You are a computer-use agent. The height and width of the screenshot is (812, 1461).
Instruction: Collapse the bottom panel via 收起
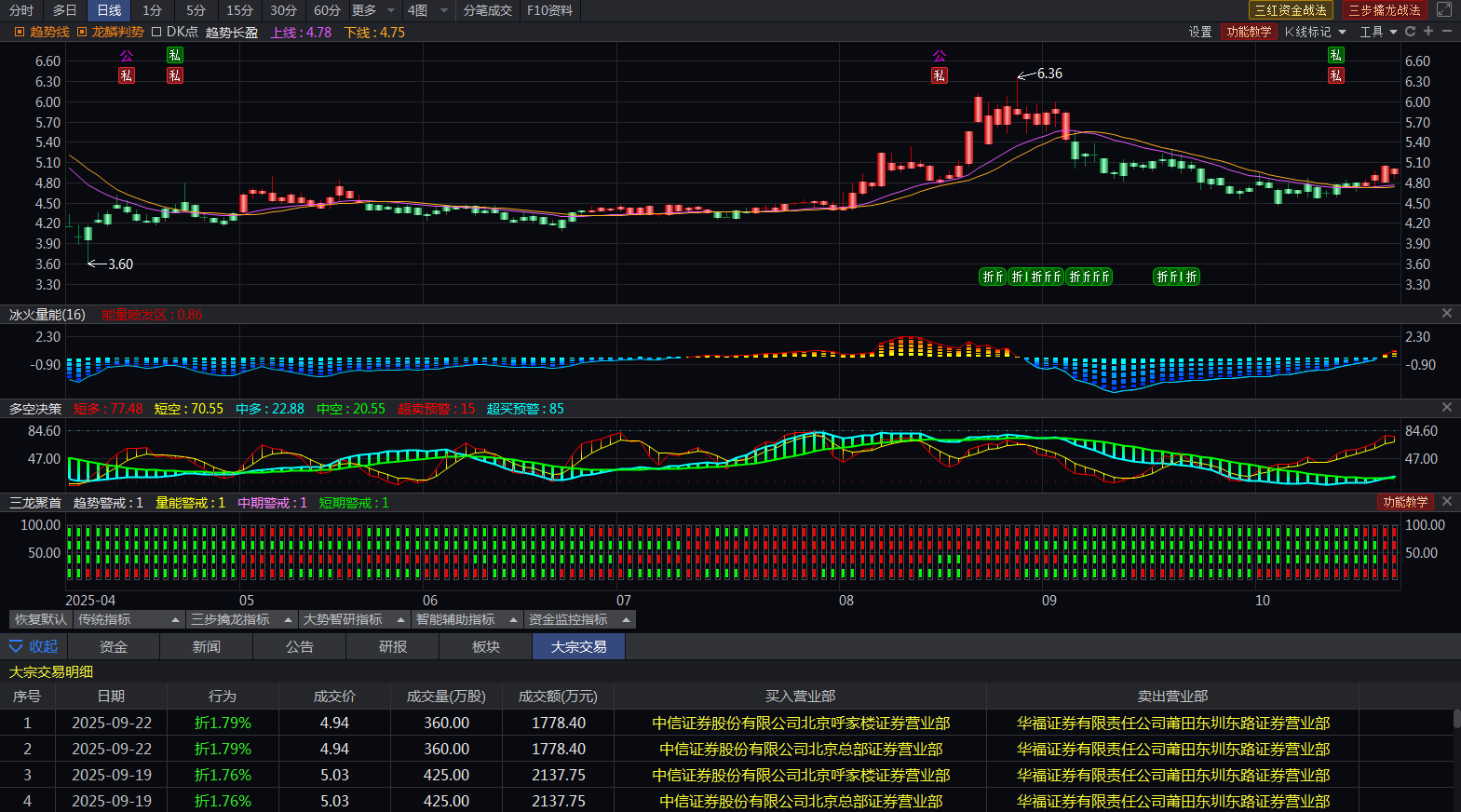(34, 646)
